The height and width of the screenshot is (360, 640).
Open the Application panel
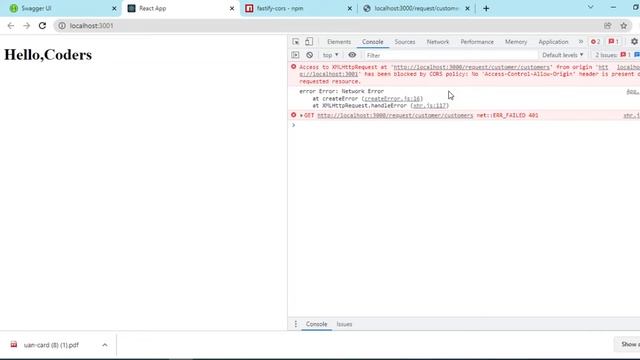pos(553,42)
